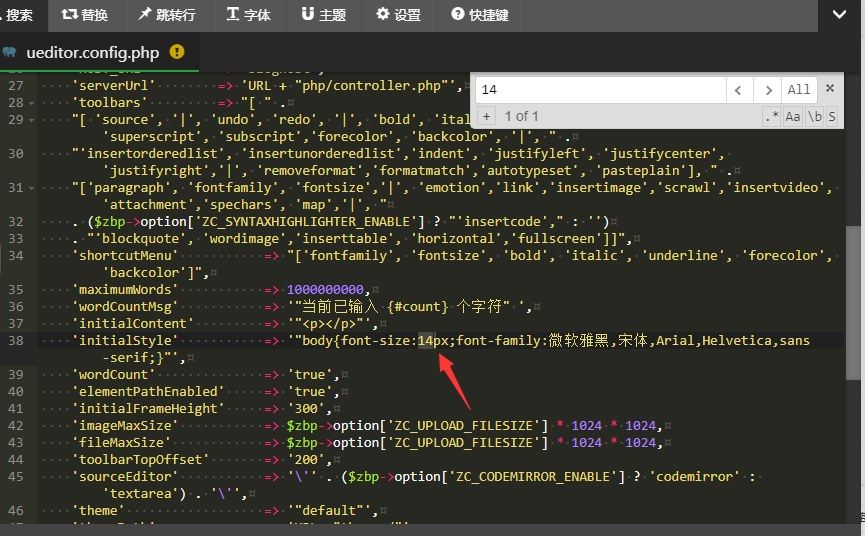Go to the previous search match
The width and height of the screenshot is (865, 536).
tap(738, 90)
